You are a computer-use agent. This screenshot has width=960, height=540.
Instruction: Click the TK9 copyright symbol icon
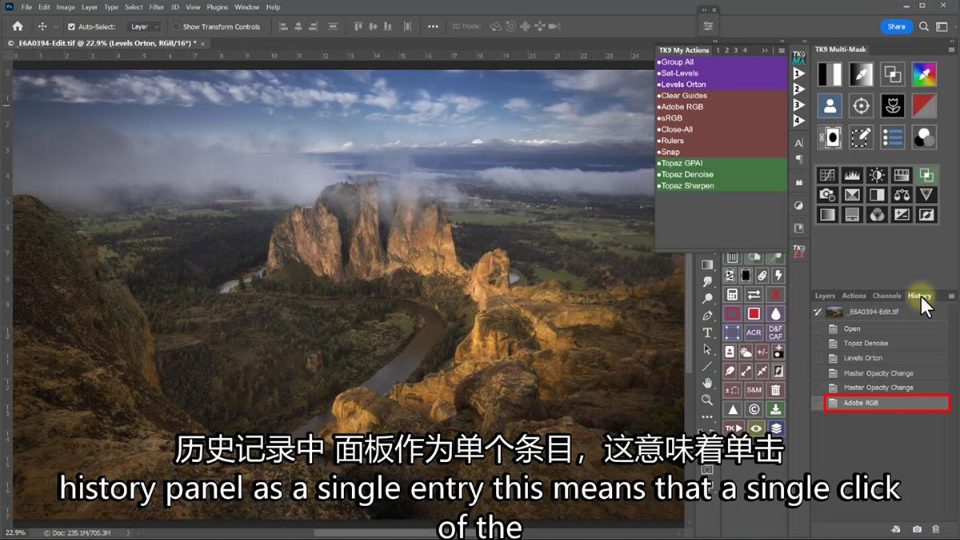754,409
